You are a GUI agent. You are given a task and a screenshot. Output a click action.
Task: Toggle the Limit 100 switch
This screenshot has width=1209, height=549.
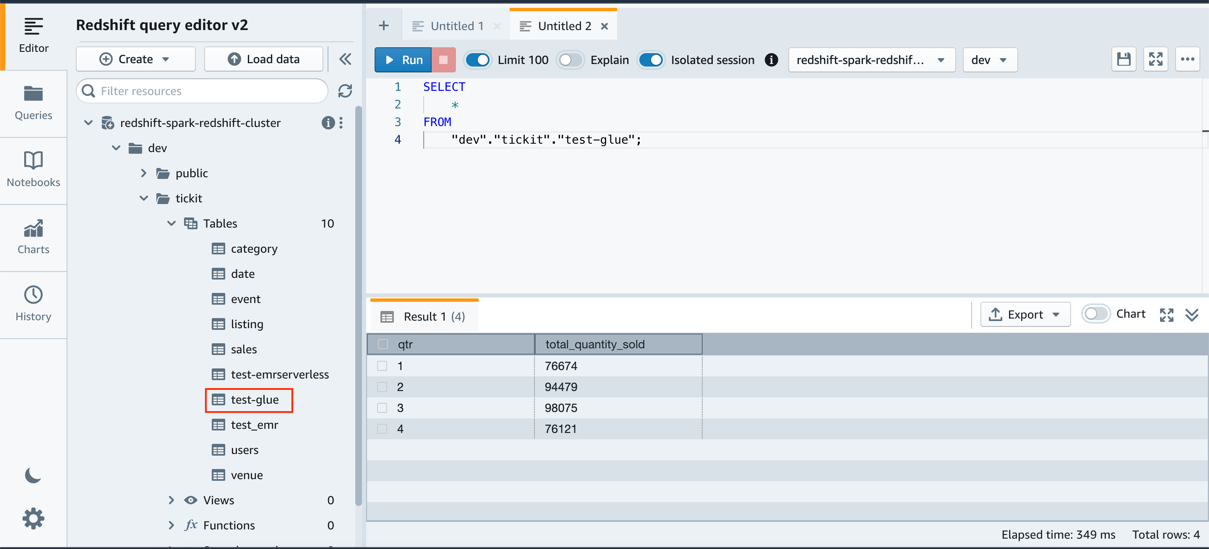point(478,60)
